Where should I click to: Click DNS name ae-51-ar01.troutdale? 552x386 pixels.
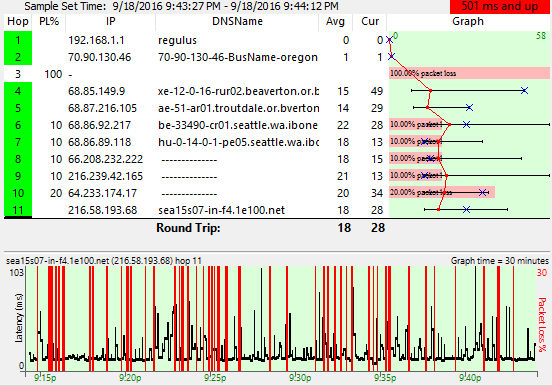point(239,108)
